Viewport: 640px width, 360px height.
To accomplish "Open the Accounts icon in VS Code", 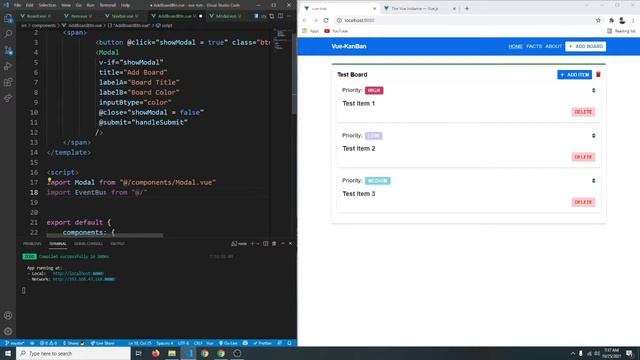I will [x=8, y=316].
